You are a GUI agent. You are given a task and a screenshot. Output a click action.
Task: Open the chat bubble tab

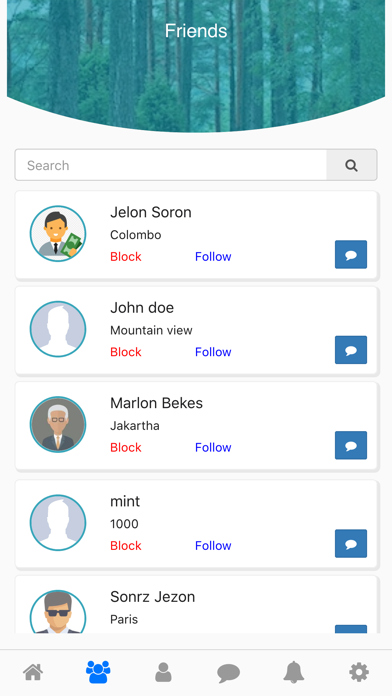tap(229, 673)
